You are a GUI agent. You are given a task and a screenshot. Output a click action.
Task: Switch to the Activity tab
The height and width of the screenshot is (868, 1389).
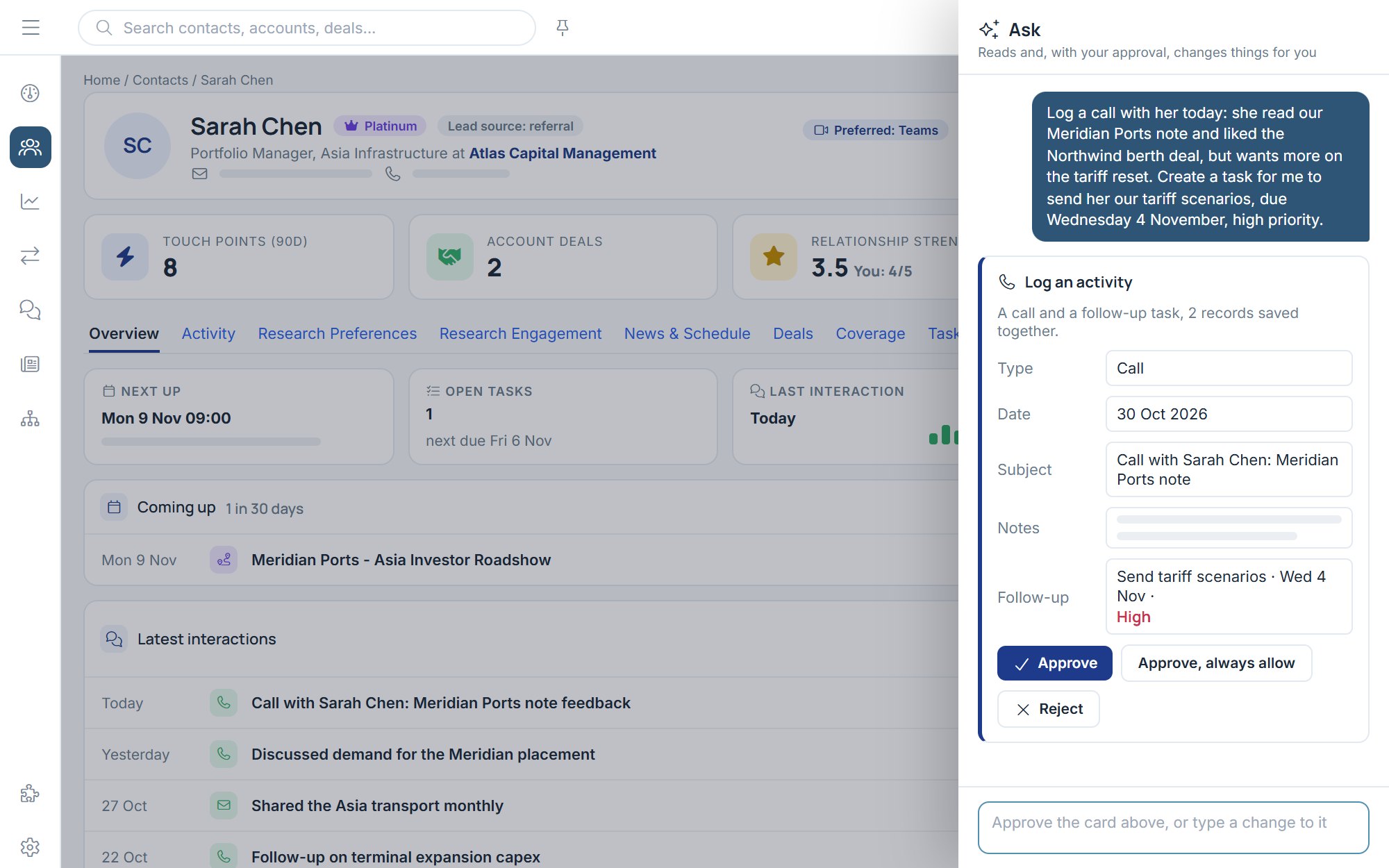tap(208, 334)
